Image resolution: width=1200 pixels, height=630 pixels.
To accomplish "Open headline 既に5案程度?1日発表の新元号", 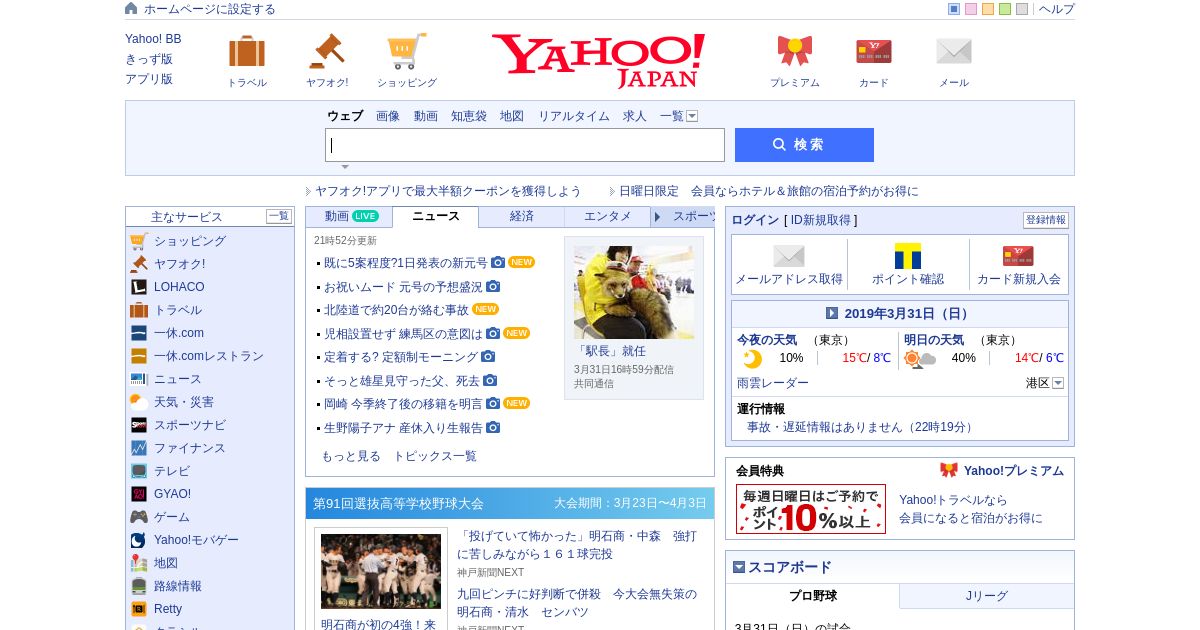I will click(406, 263).
